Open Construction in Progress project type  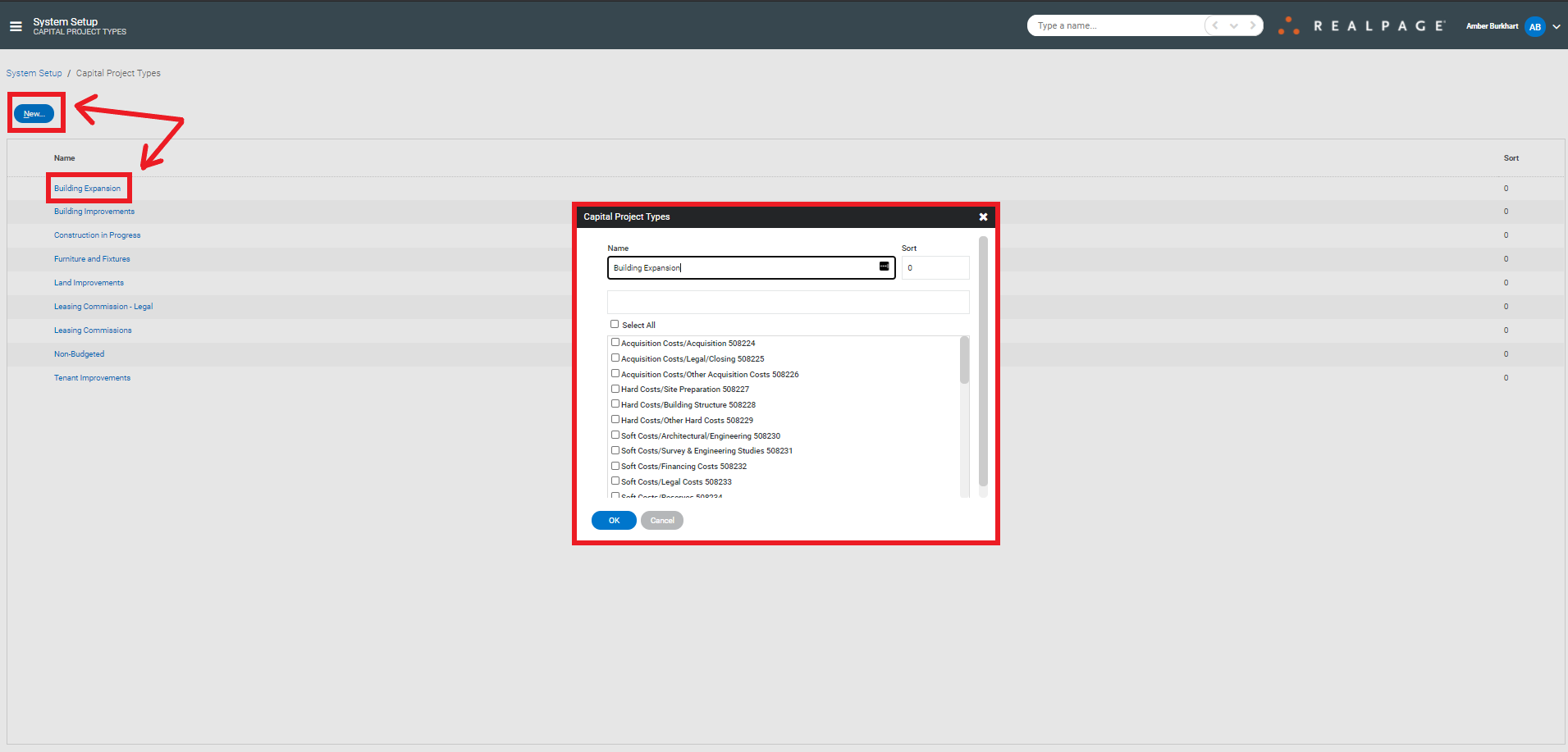[x=98, y=235]
